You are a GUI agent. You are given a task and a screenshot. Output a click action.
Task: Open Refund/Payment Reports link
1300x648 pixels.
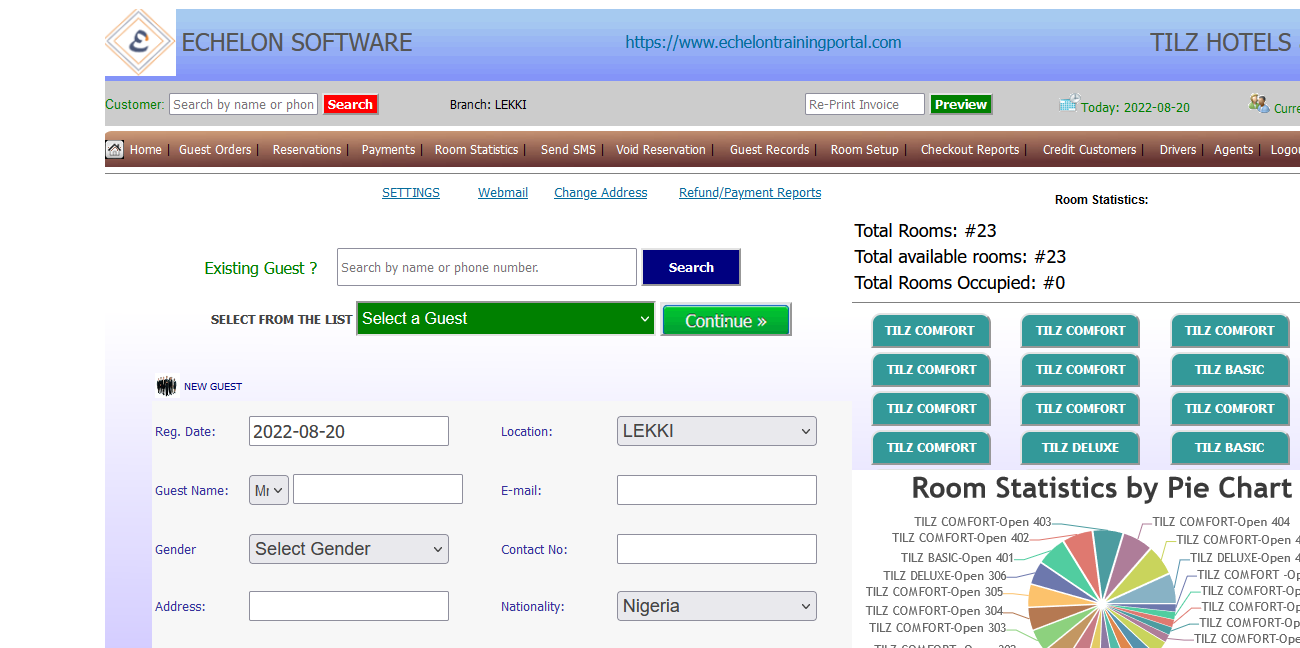tap(750, 193)
